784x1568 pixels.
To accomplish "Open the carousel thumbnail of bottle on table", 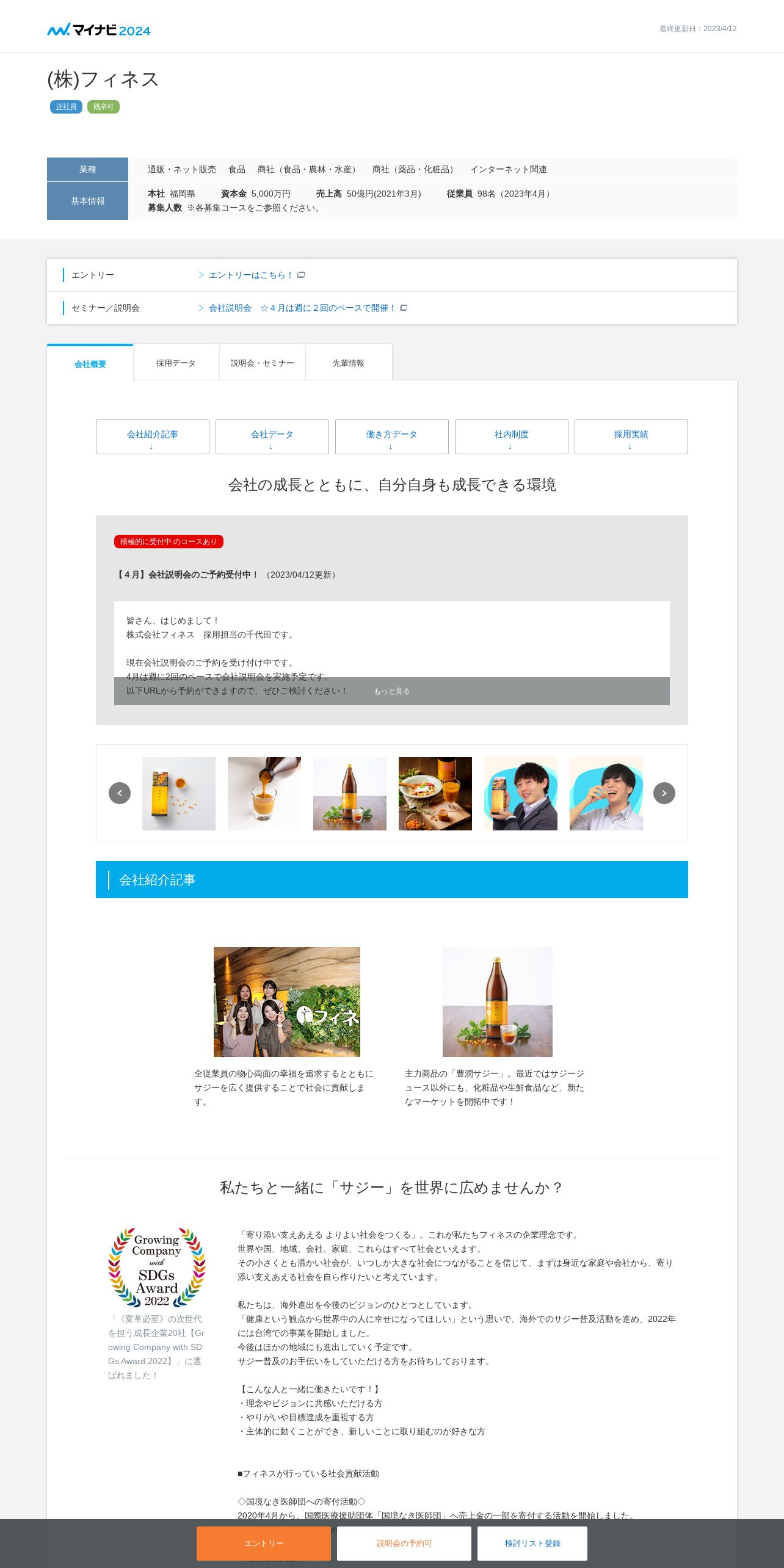I will coord(350,794).
